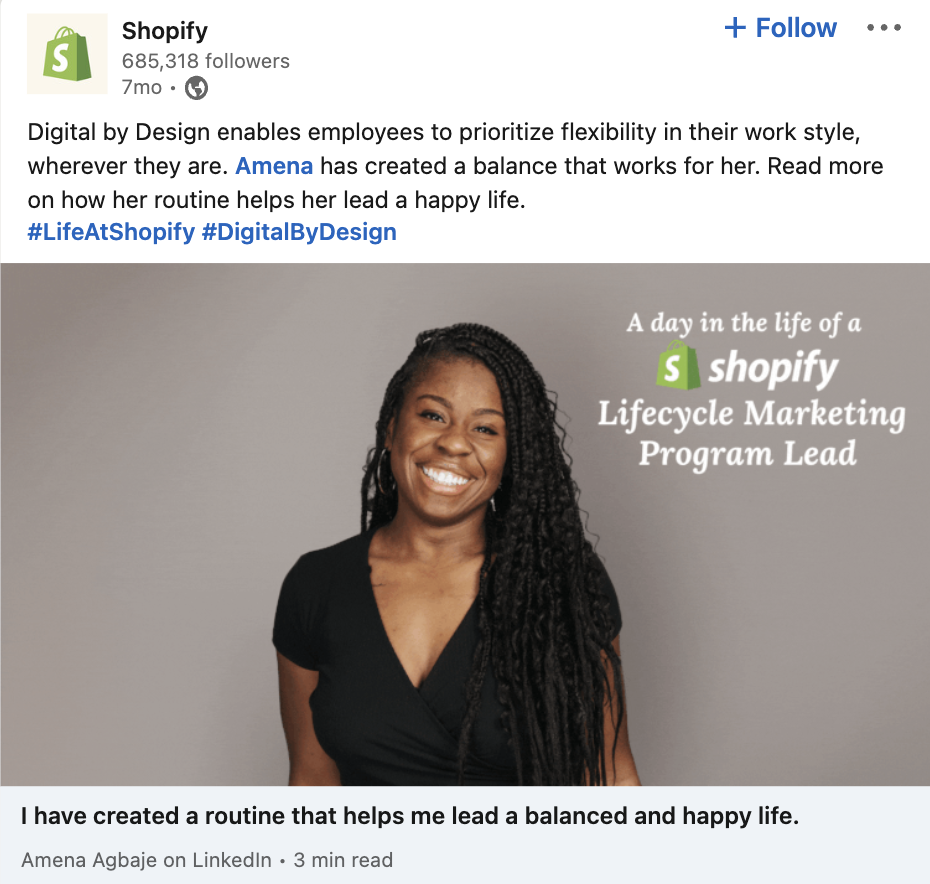
Task: Click the Shopify bag logo inside the article image
Action: tap(678, 365)
